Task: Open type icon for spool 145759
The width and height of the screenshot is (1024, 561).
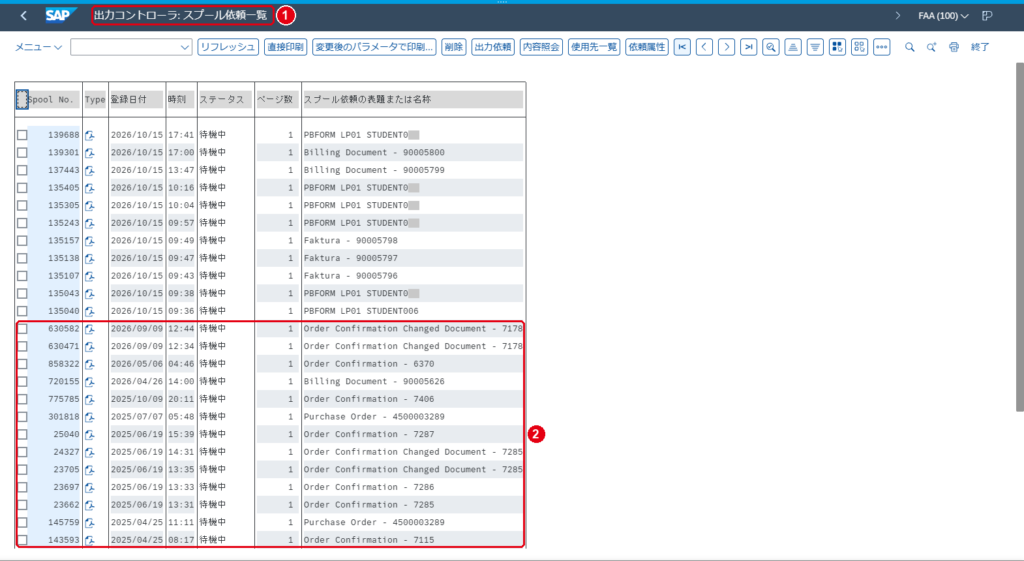Action: (x=89, y=523)
